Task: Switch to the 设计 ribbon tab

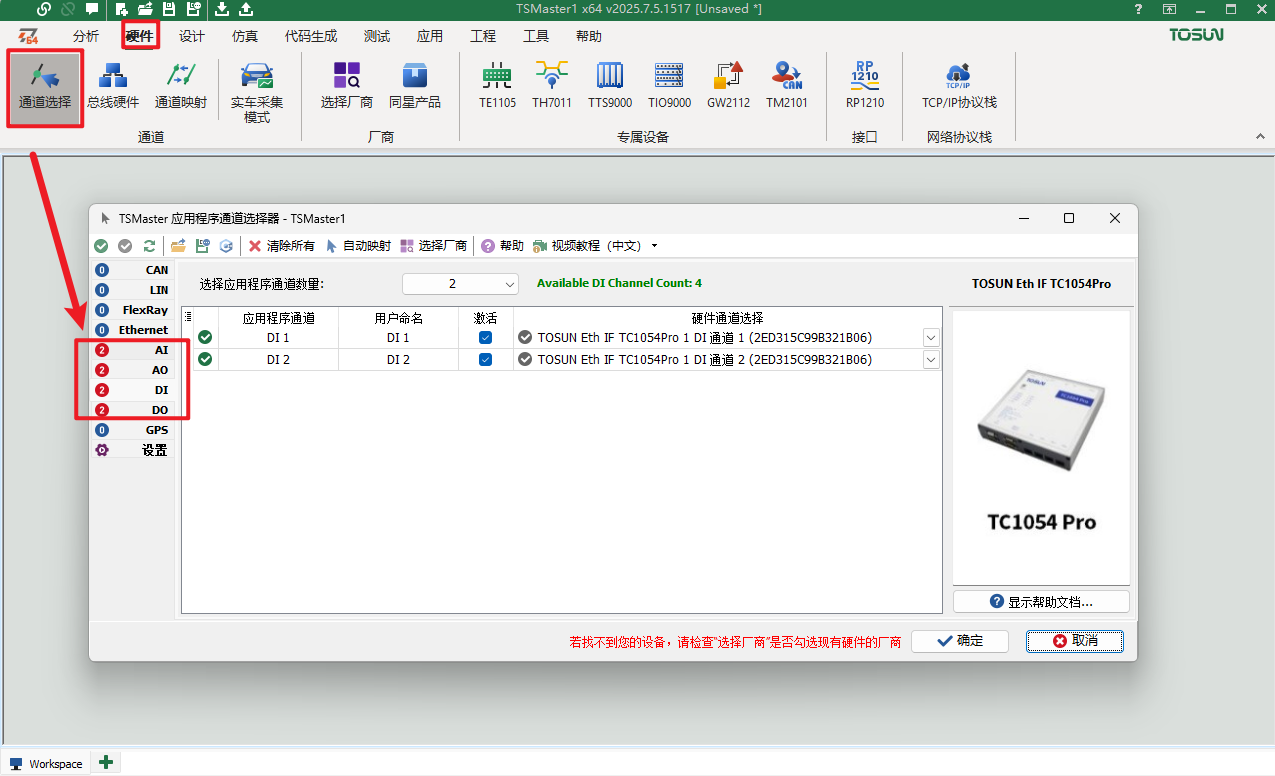Action: coord(192,36)
